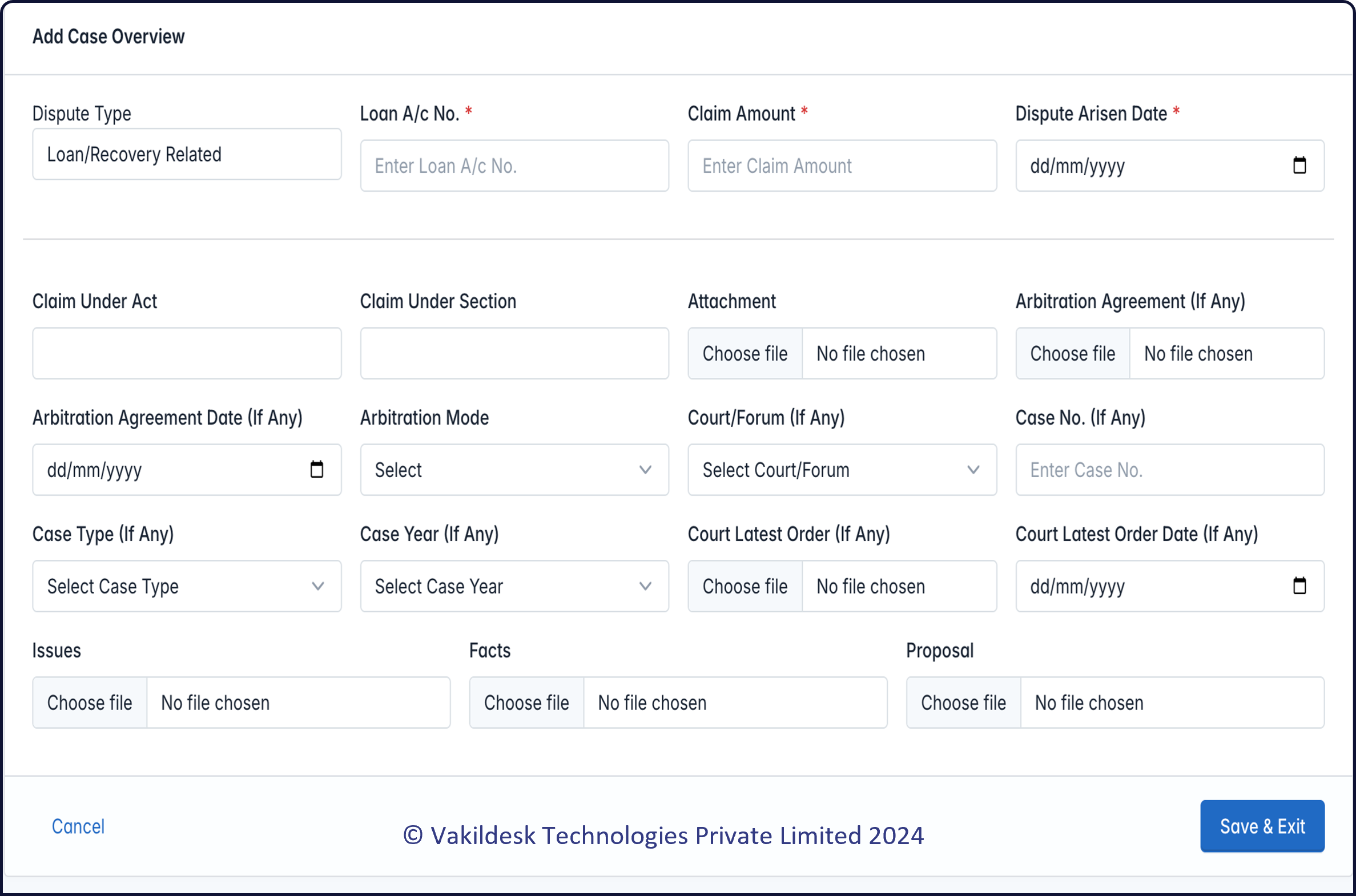
Task: Click the Save & Exit button
Action: pos(1262,826)
